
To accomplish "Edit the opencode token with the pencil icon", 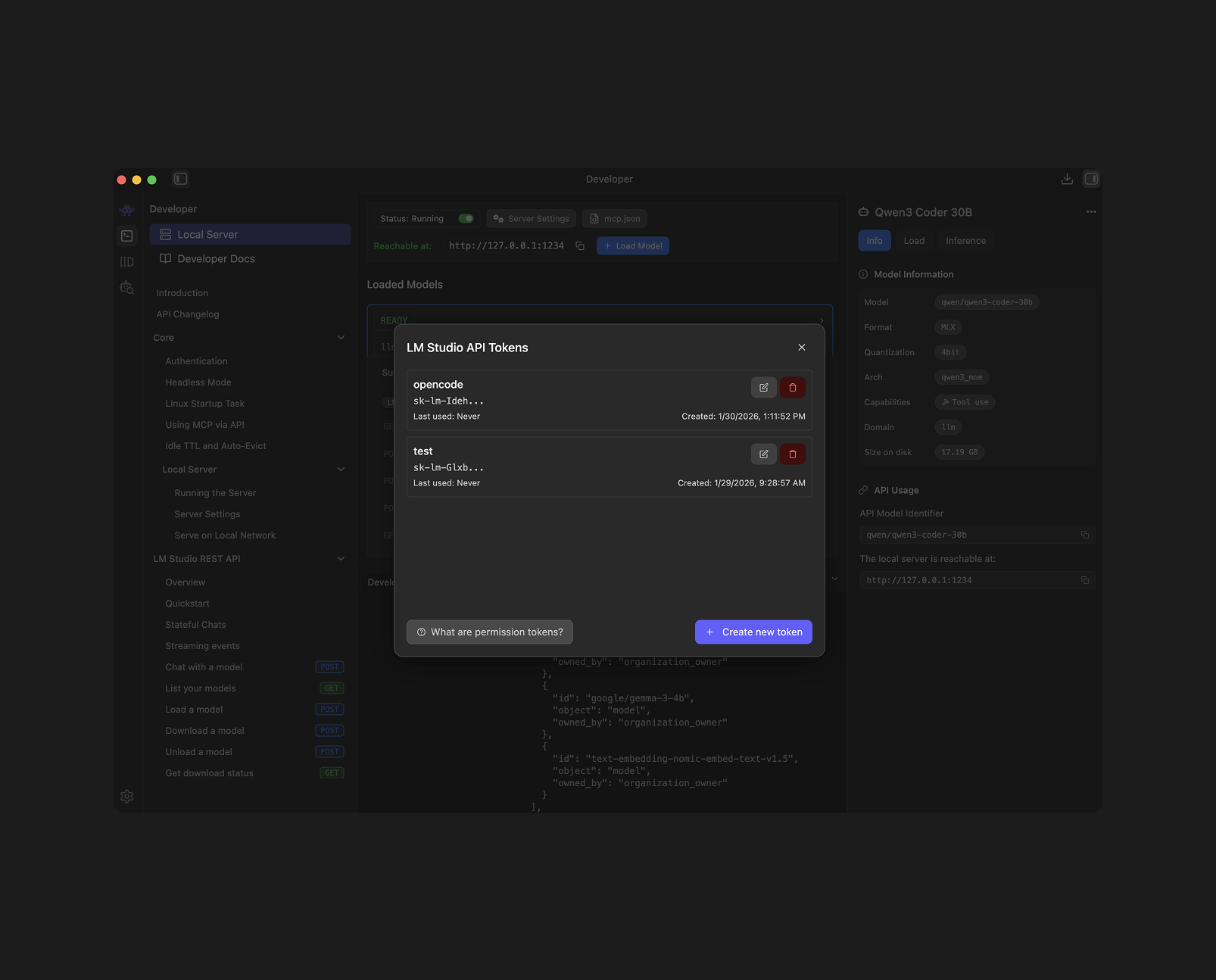I will 763,387.
